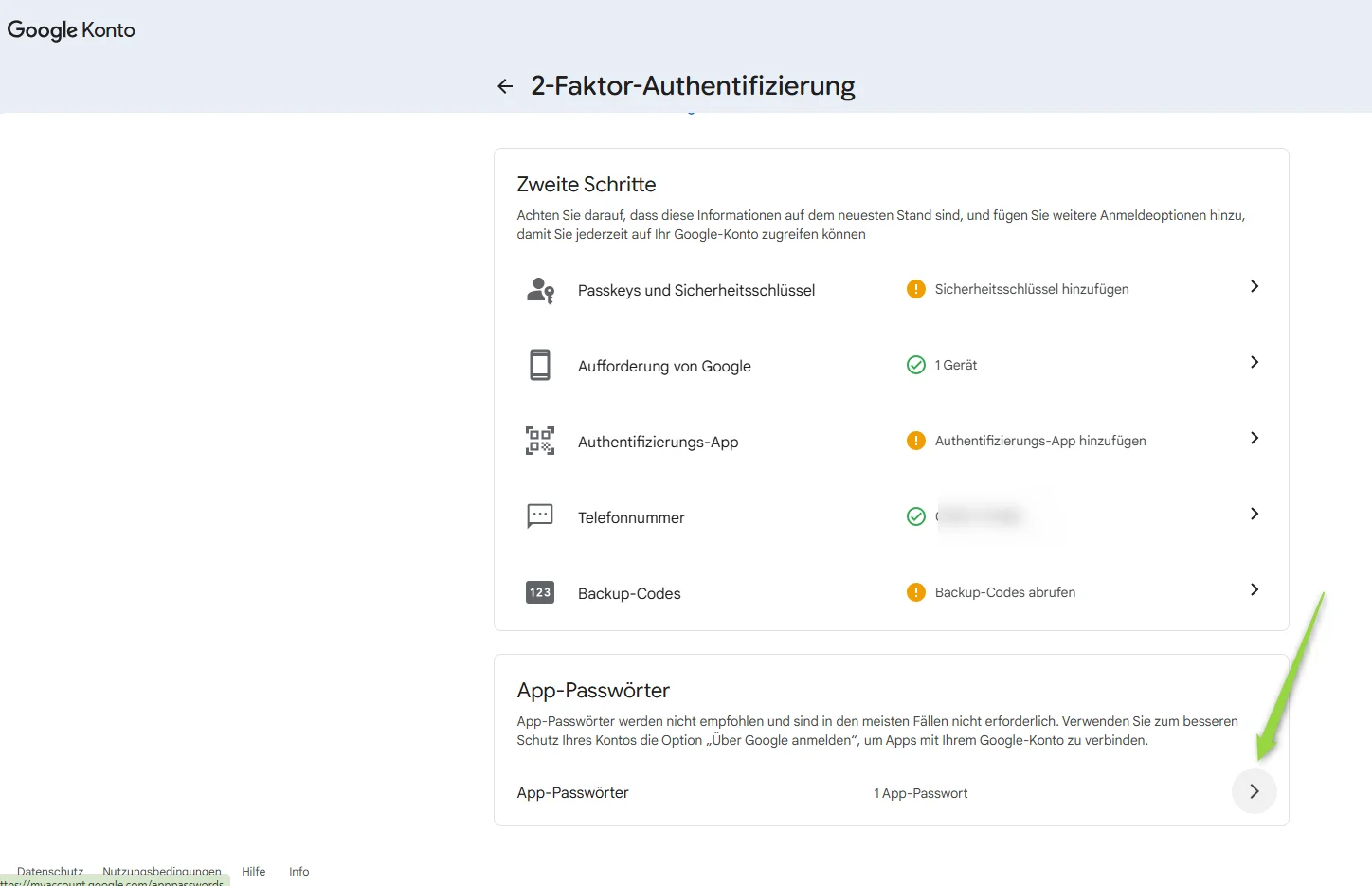Click the green checkmark next to 1 Gerät
This screenshot has width=1372, height=886.
coord(915,365)
